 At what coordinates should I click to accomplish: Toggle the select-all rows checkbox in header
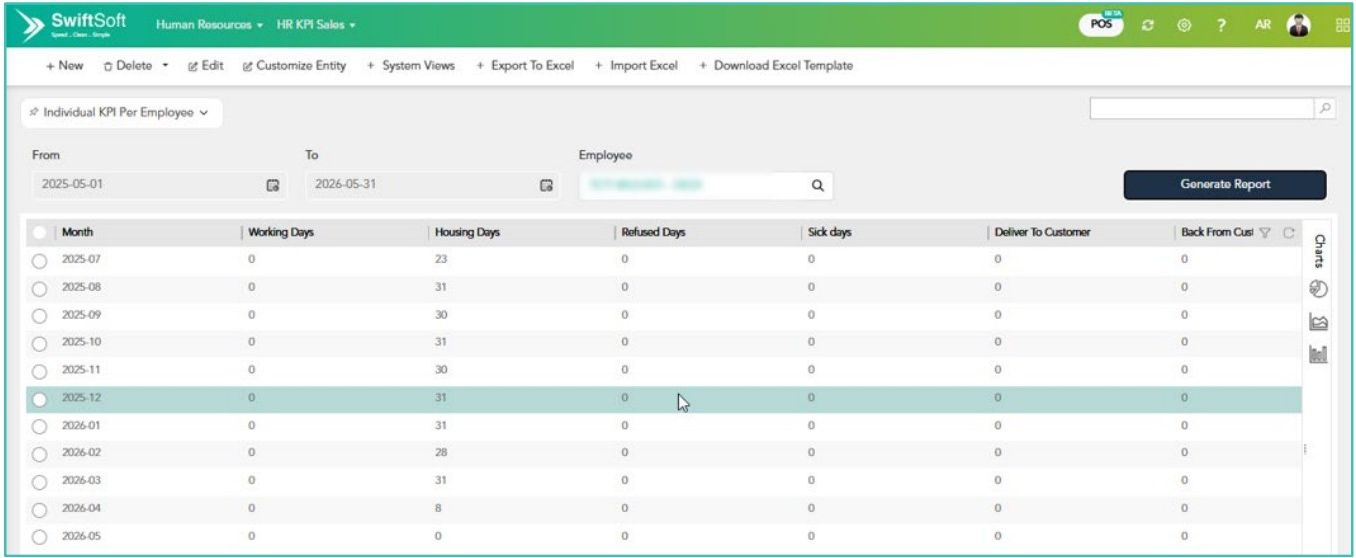click(x=40, y=232)
